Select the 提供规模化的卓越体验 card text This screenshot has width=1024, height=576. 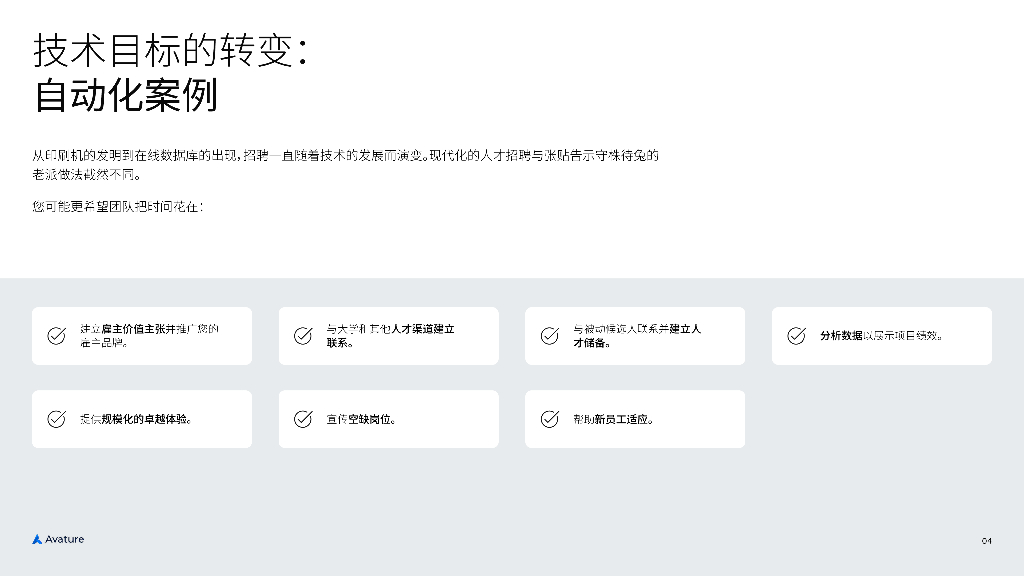(x=135, y=419)
